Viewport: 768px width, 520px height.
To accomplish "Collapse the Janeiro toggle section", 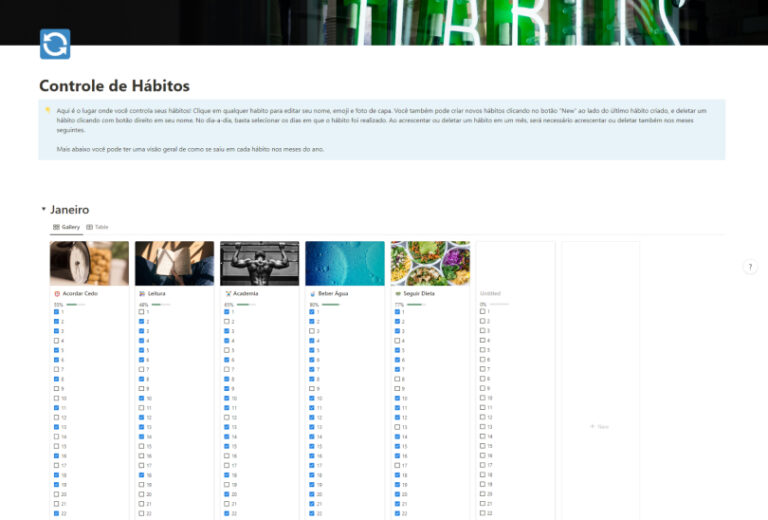I will tap(43, 210).
